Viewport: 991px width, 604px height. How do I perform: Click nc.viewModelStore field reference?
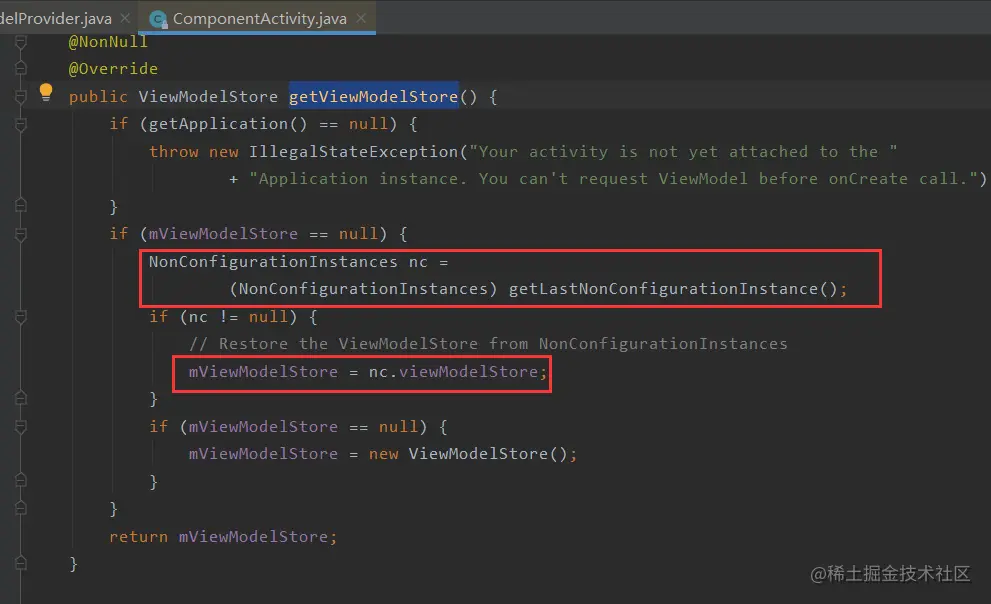(453, 371)
